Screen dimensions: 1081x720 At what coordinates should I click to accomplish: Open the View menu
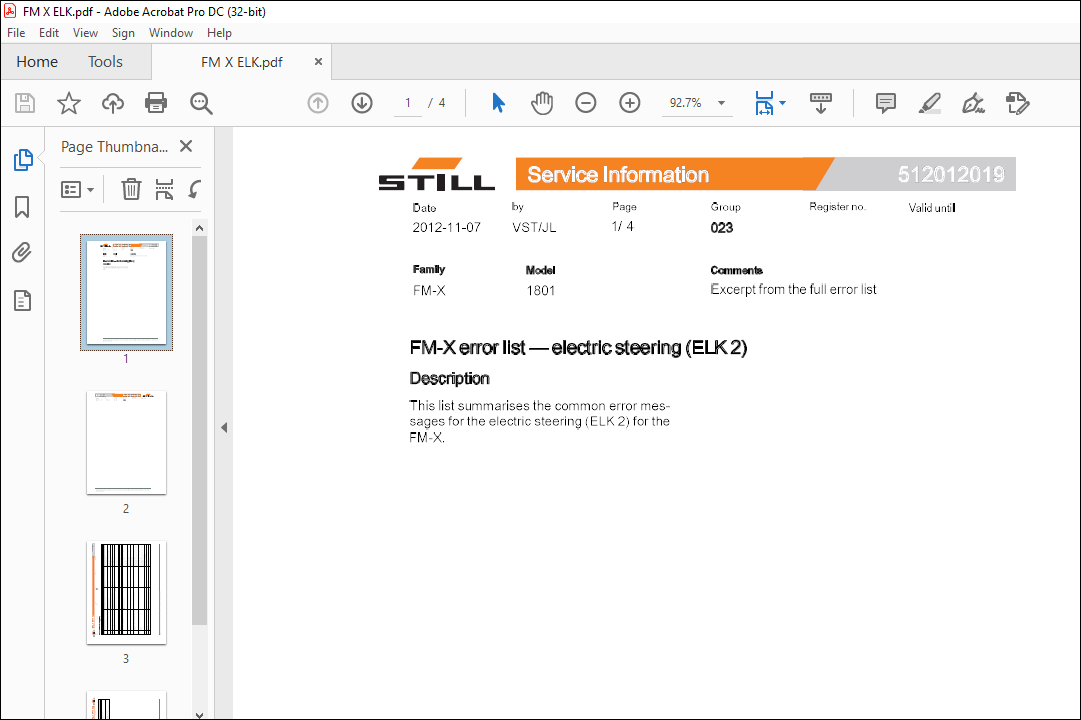[x=85, y=32]
